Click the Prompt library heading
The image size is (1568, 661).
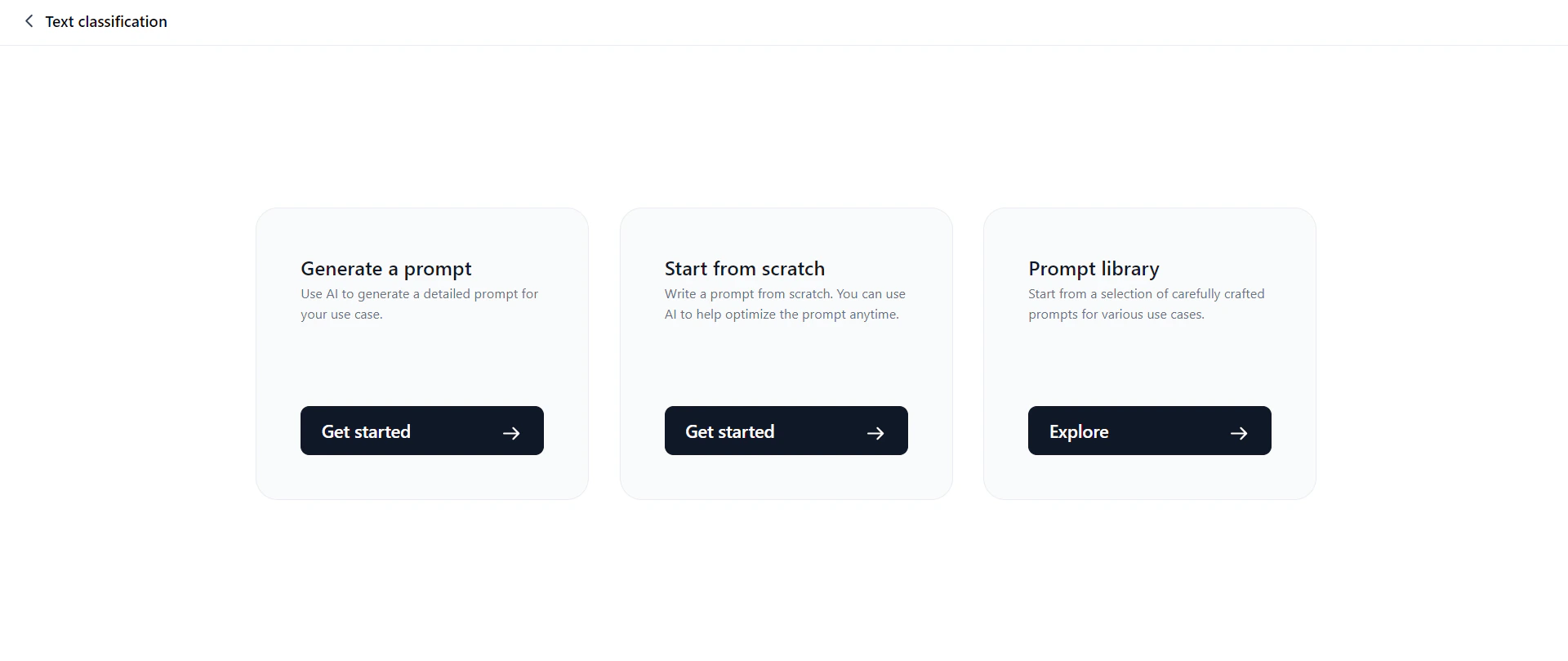point(1094,268)
